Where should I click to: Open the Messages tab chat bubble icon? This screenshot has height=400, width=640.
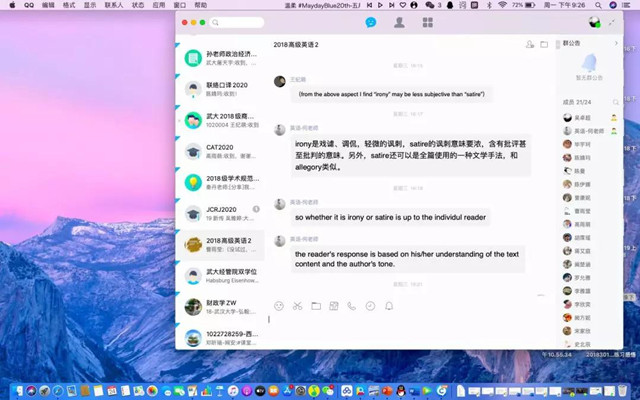pos(371,22)
